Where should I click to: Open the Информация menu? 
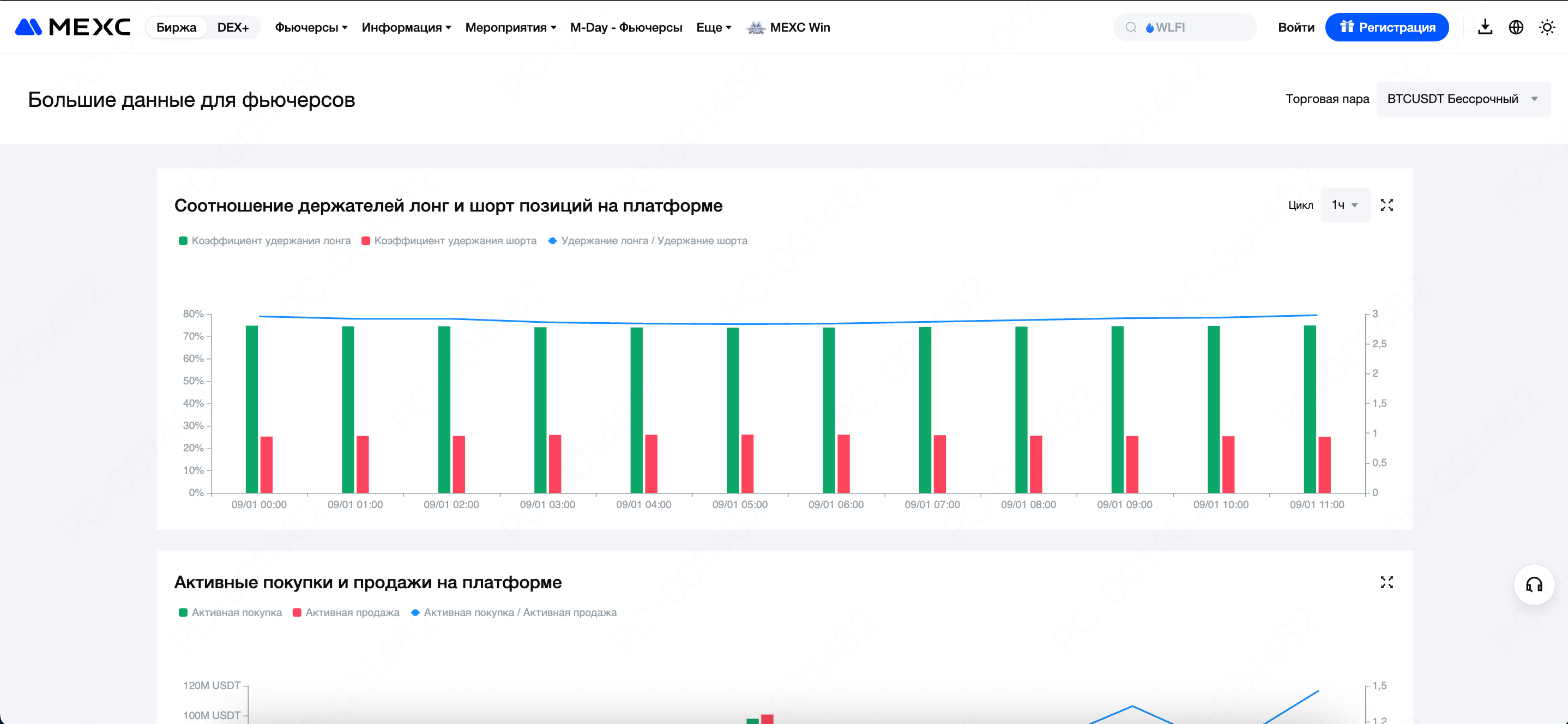(x=406, y=27)
